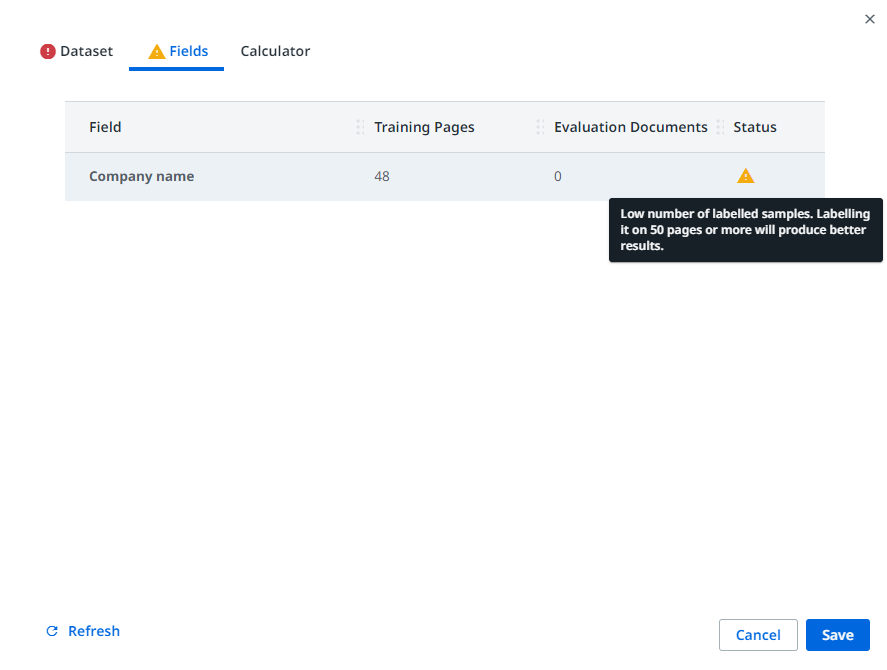Select the Company name row
887x670 pixels.
tap(141, 176)
